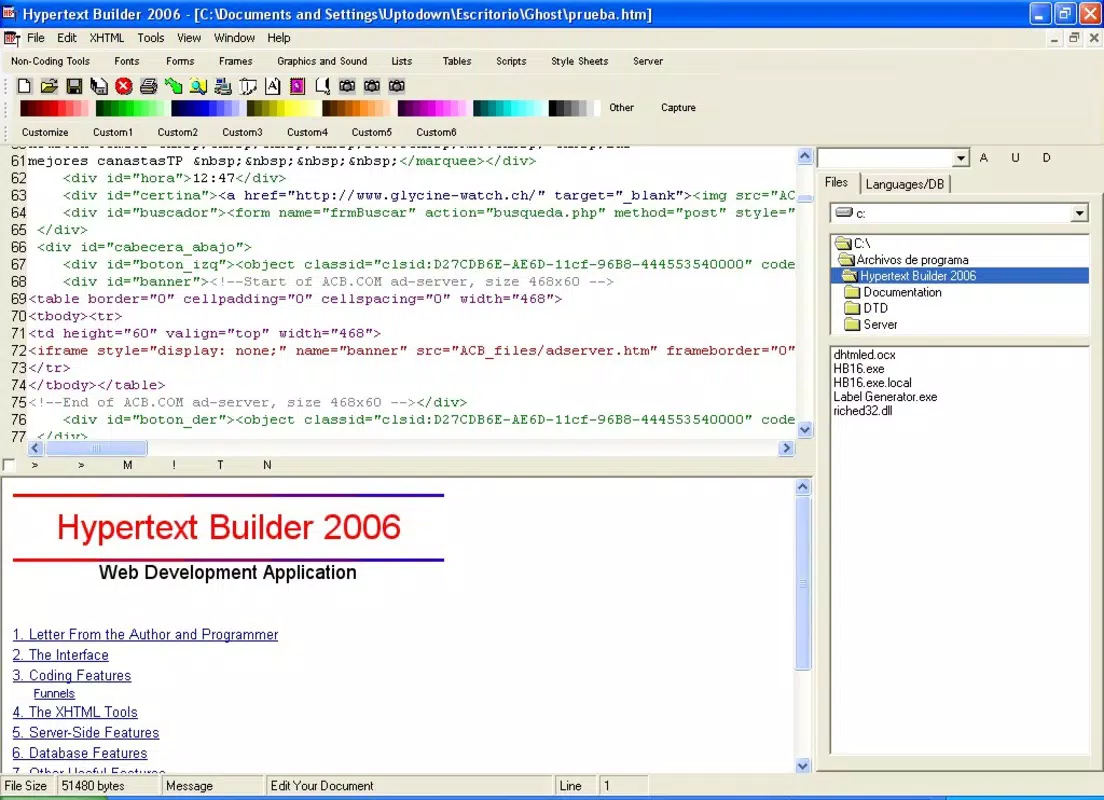This screenshot has height=800, width=1104.
Task: Click the code editor horizontal scroll right arrow
Action: pos(786,448)
